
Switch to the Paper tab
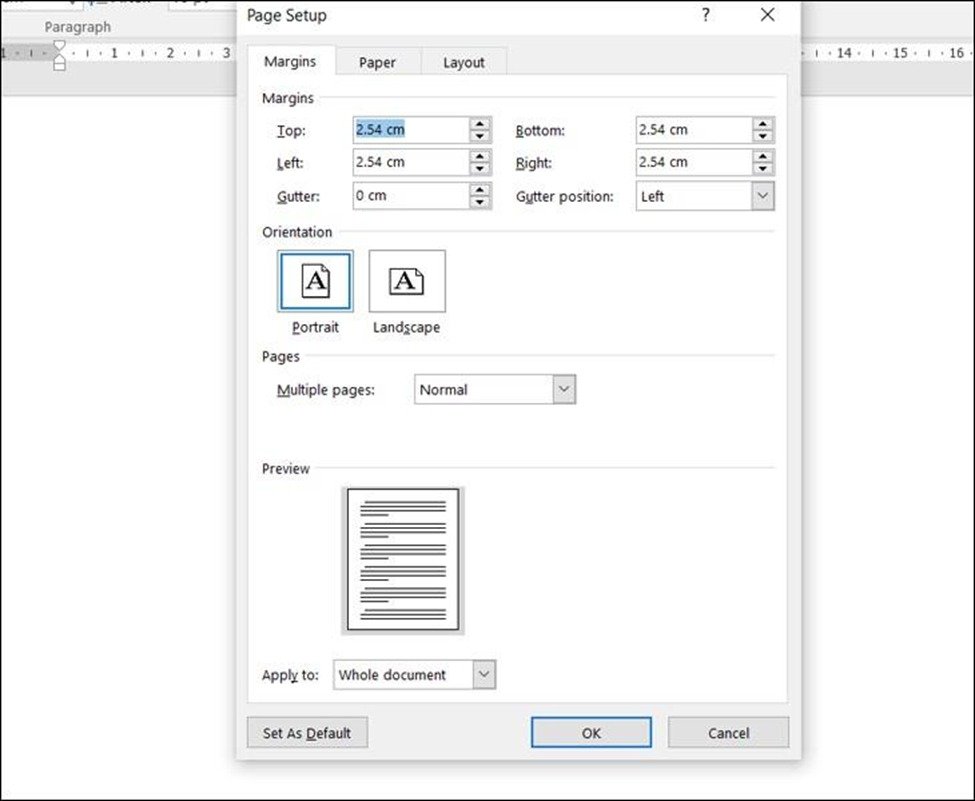click(377, 62)
